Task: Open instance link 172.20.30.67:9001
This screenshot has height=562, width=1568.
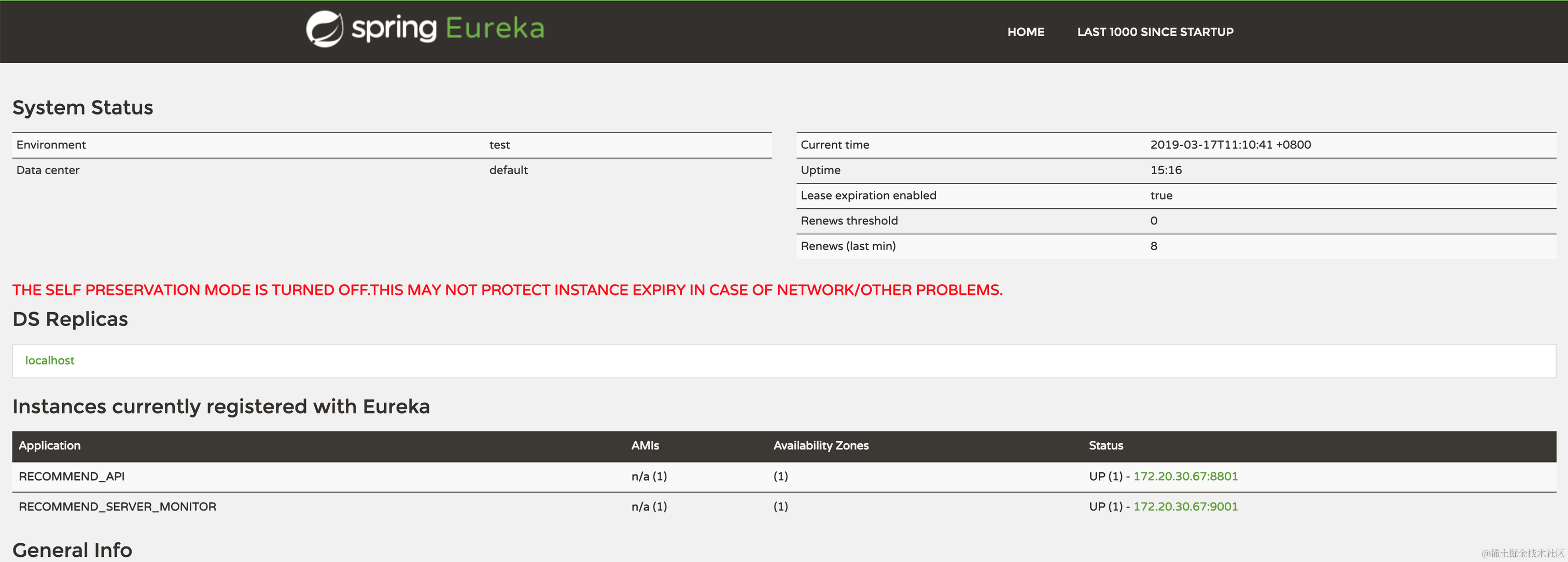Action: point(1185,507)
